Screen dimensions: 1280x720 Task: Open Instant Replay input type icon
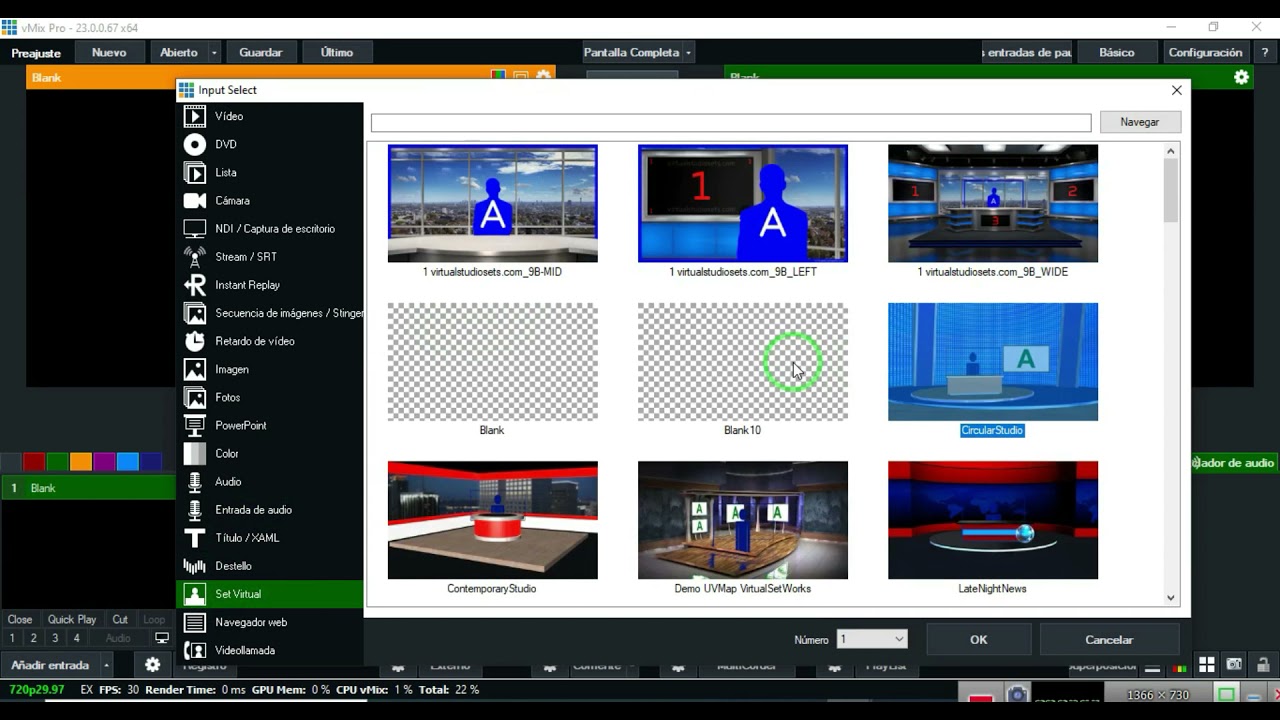click(x=195, y=285)
